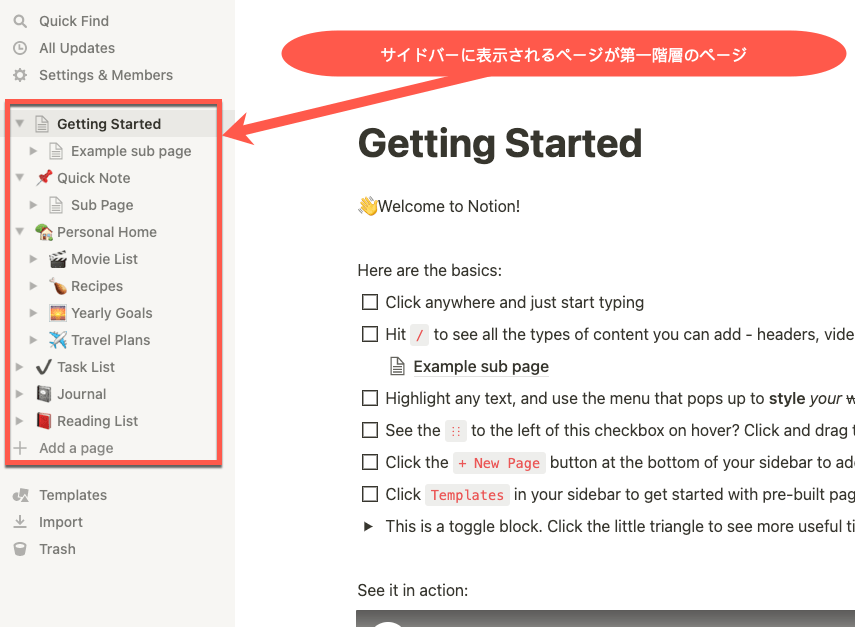Collapse the Personal Home page tree
Screen dimensions: 855x627
tap(20, 232)
